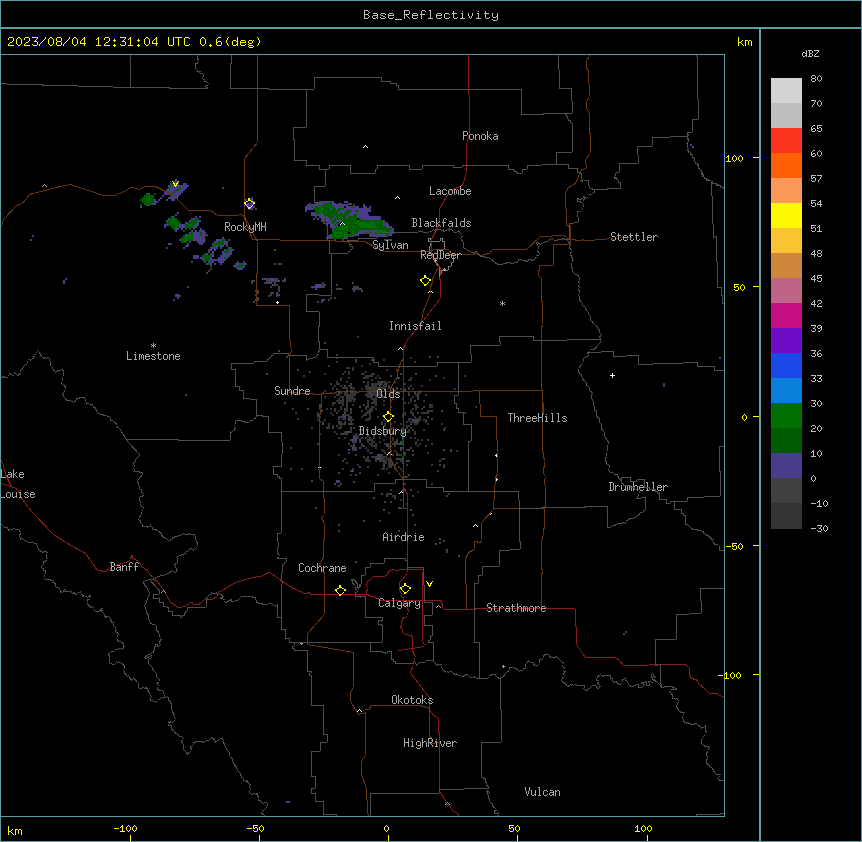862x842 pixels.
Task: Click the Lacombe label
Action: click(450, 191)
